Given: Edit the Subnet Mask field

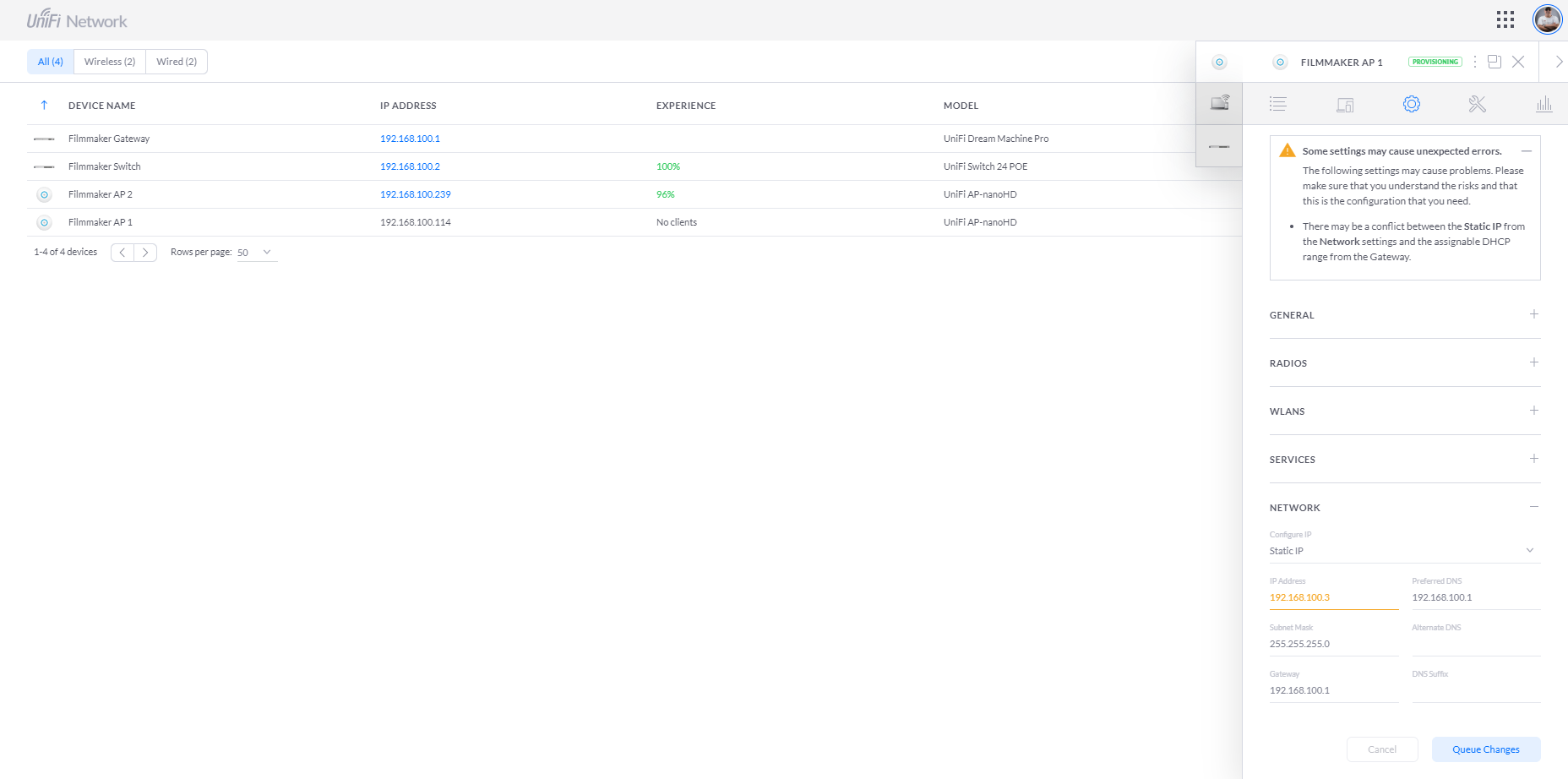Looking at the screenshot, I should pyautogui.click(x=1334, y=644).
